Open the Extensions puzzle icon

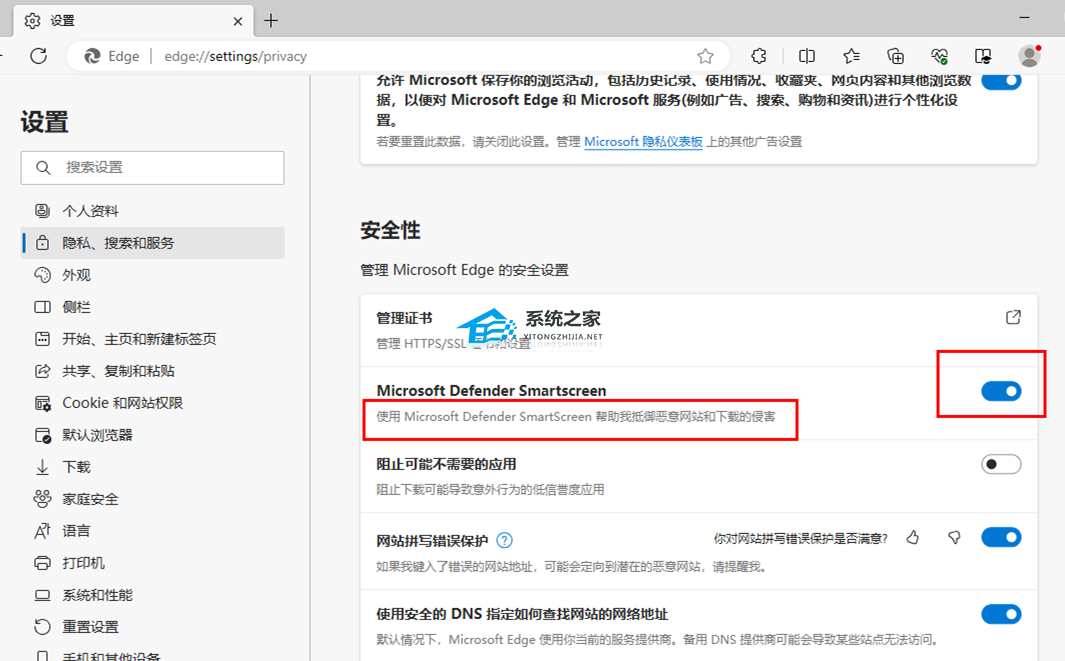[759, 56]
